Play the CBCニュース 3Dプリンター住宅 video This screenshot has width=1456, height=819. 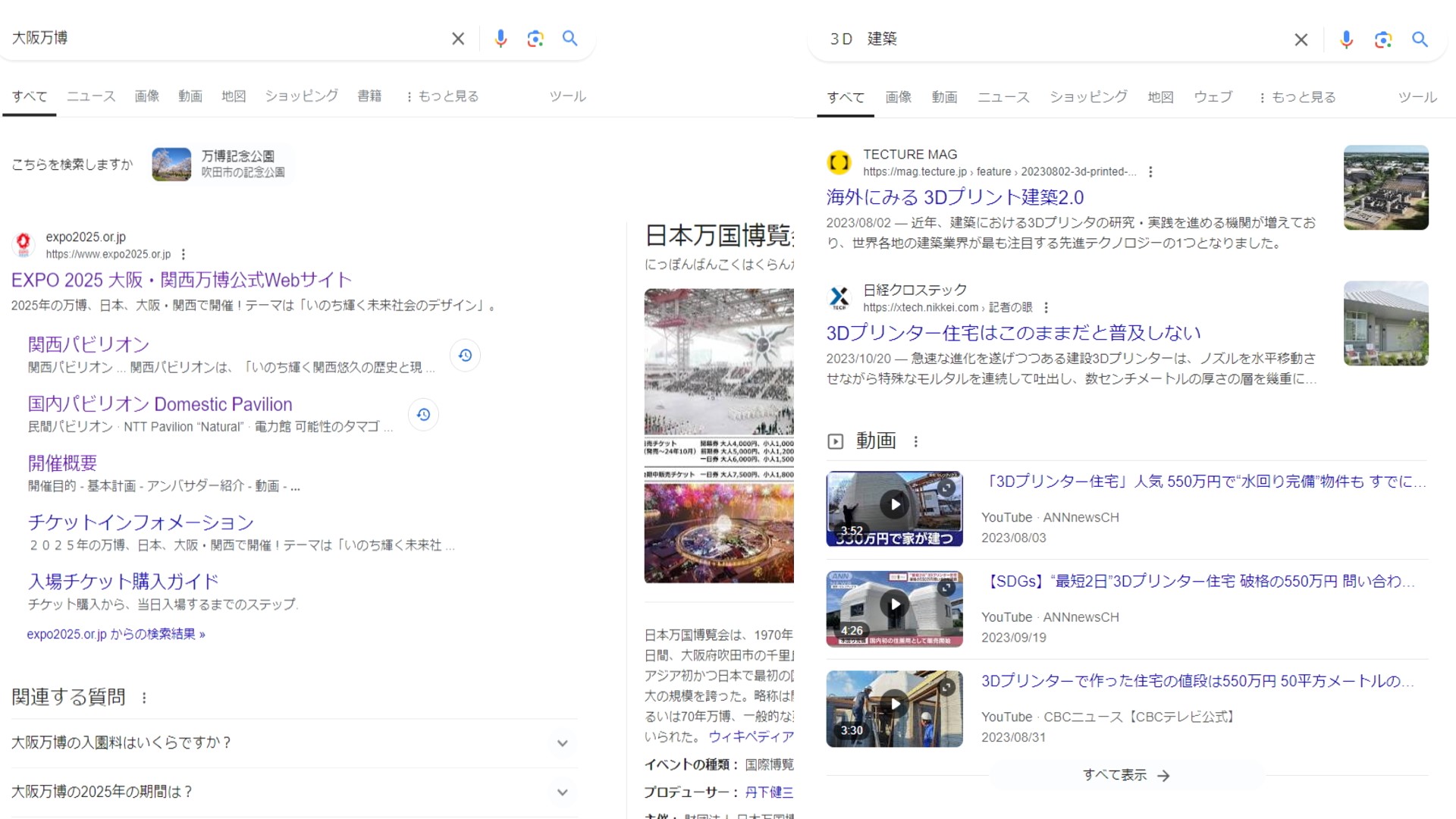tap(894, 708)
